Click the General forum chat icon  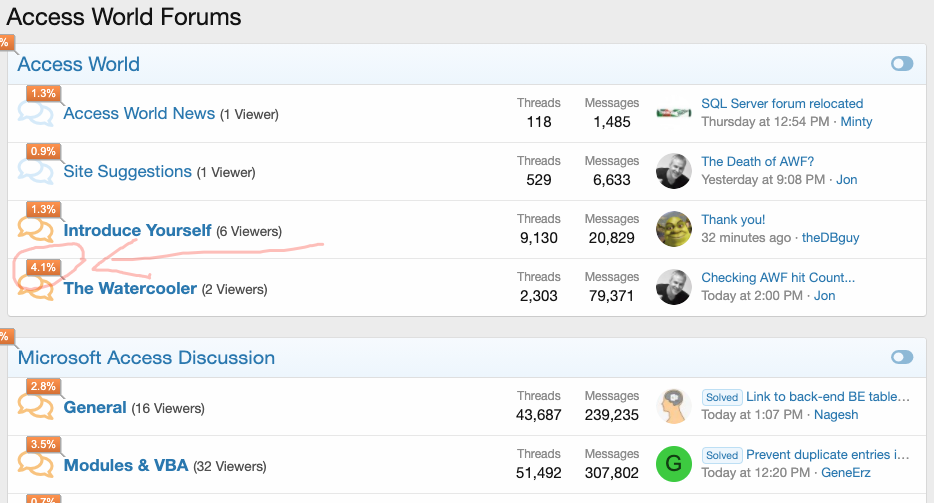[36, 408]
